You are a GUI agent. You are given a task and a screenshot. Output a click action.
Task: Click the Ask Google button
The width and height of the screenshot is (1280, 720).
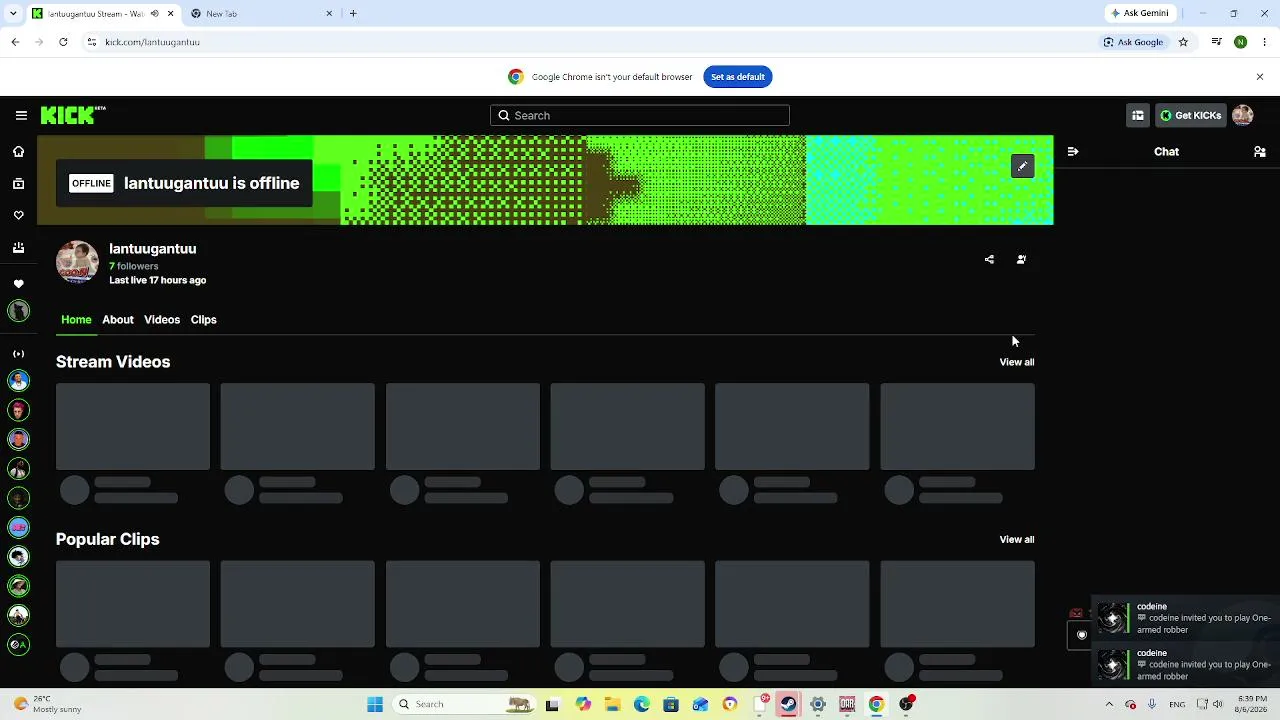tap(1133, 42)
